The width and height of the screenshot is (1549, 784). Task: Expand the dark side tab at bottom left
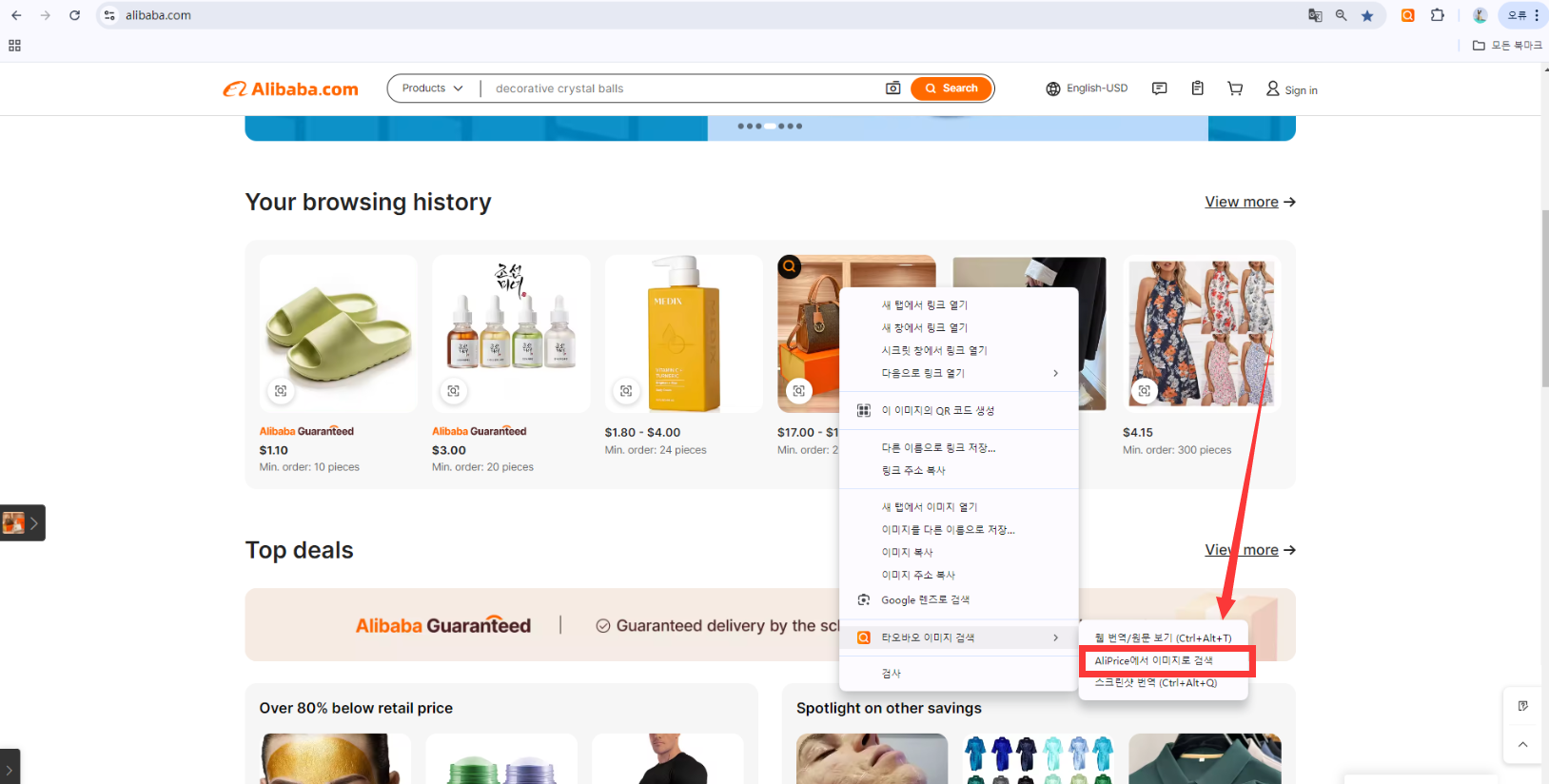(x=10, y=768)
